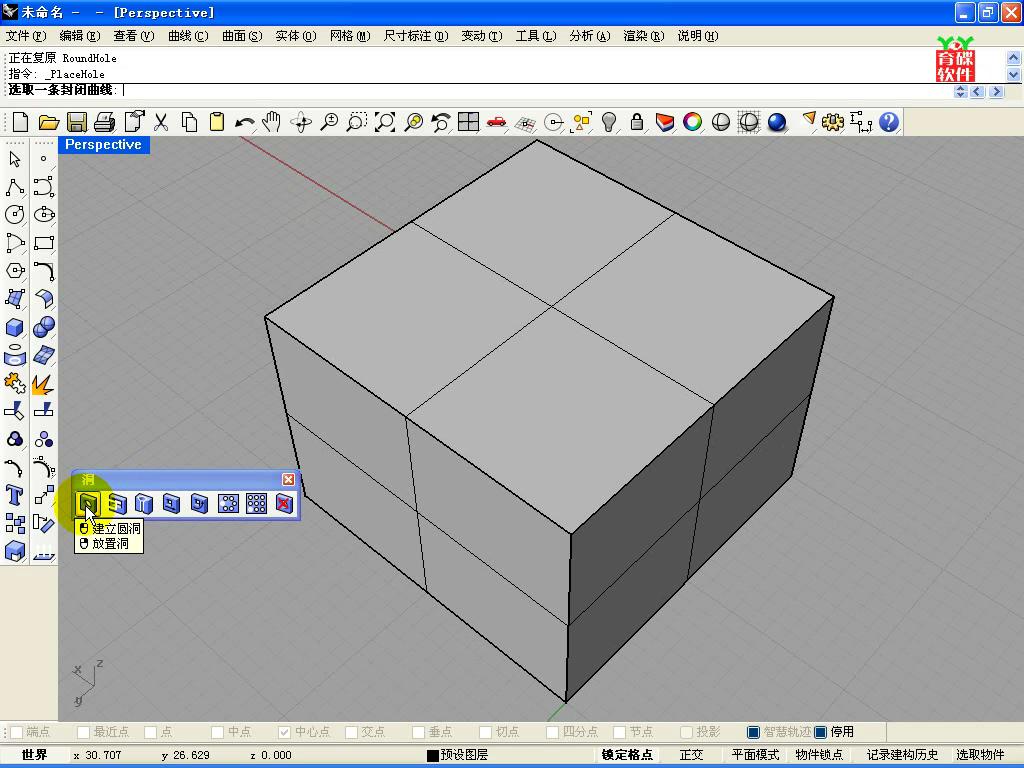This screenshot has width=1024, height=768.
Task: Select the Pan hand tool
Action: click(x=272, y=122)
